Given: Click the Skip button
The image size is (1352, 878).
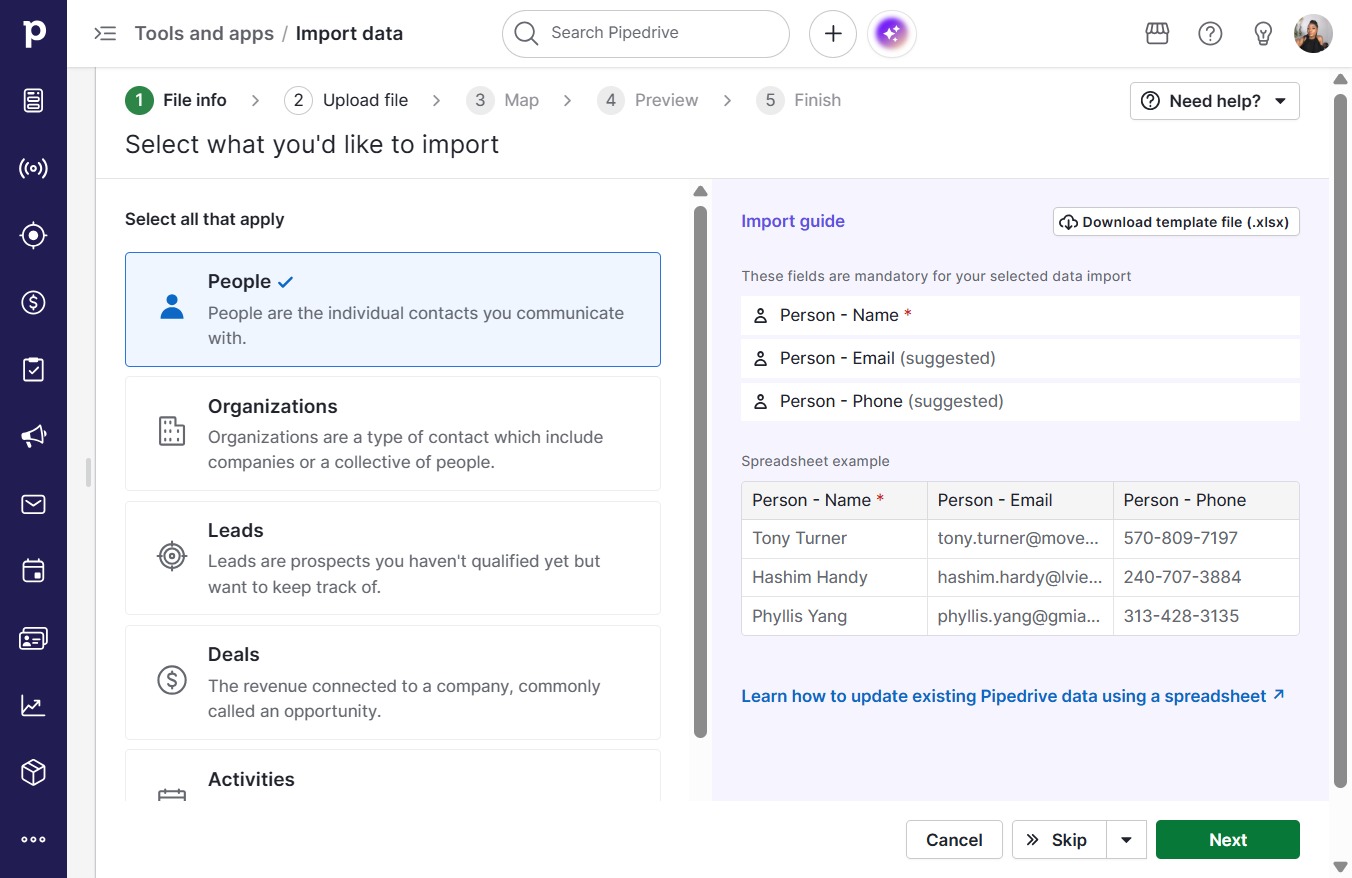Looking at the screenshot, I should click(x=1059, y=840).
